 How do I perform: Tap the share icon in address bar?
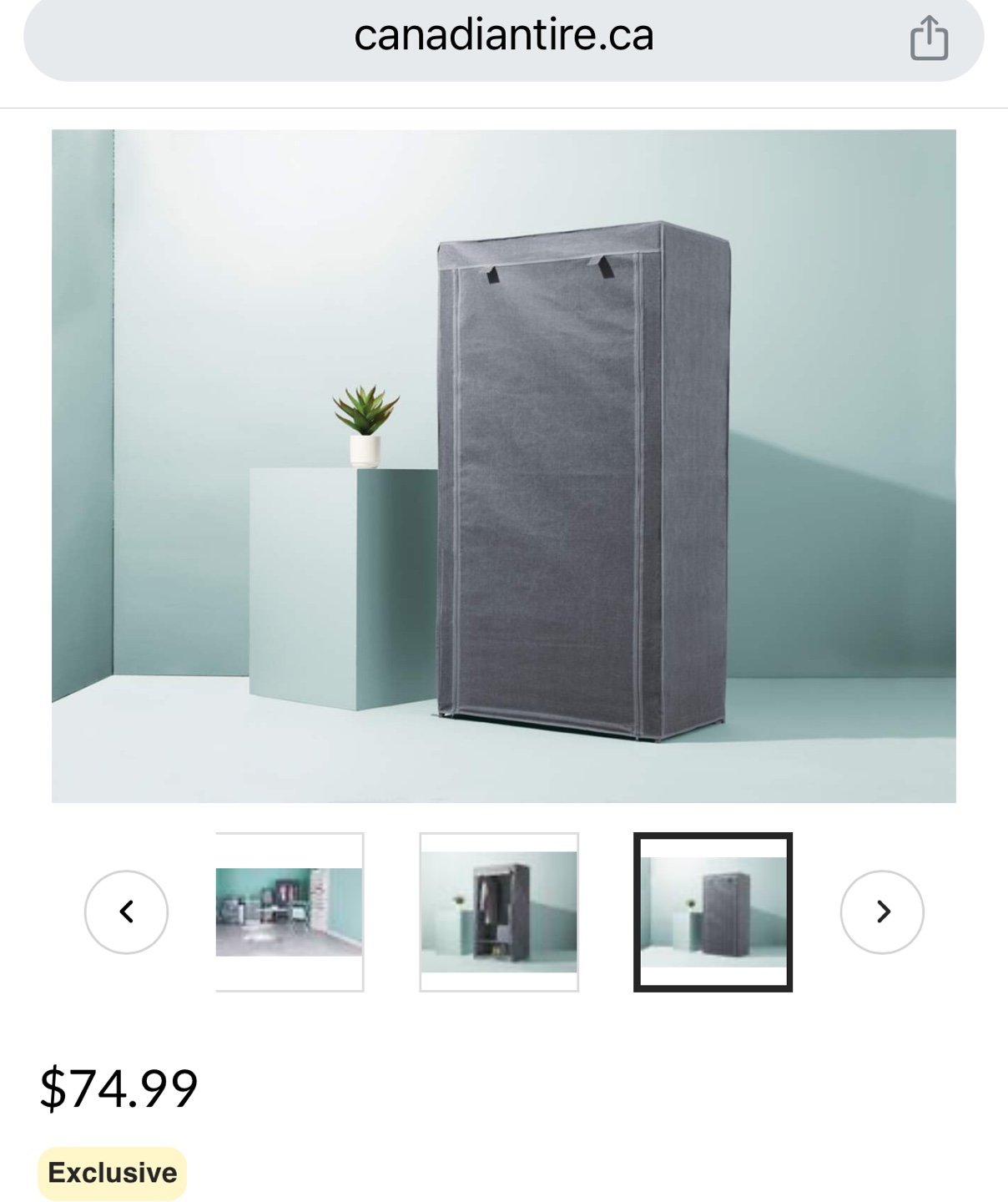click(x=929, y=38)
